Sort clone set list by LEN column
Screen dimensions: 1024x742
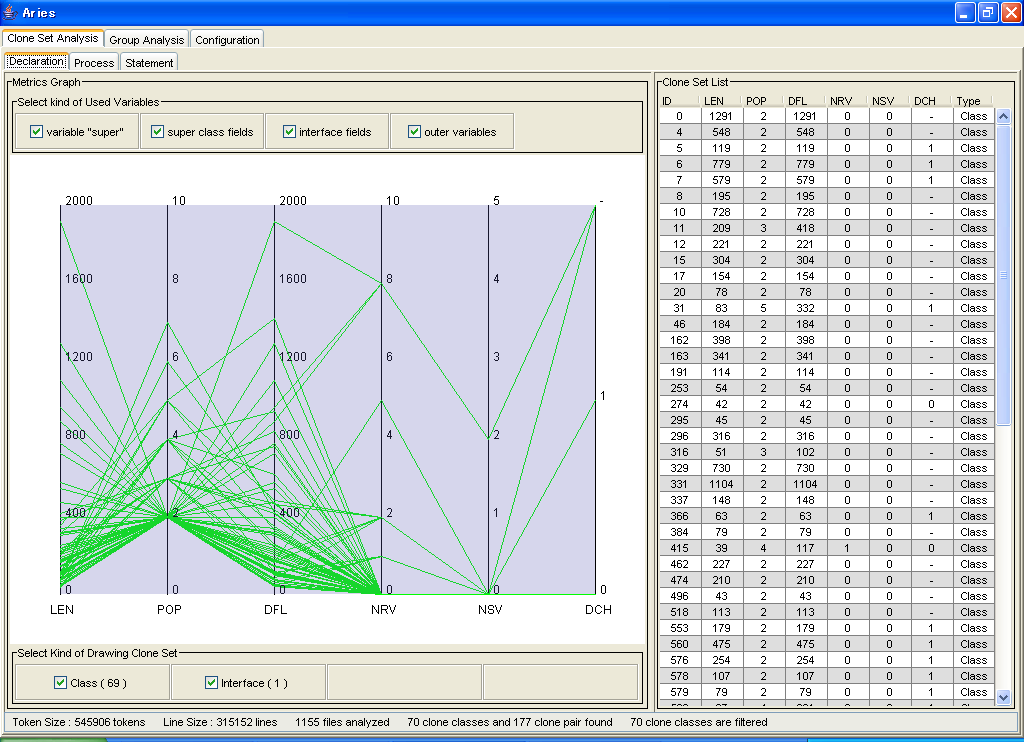[714, 101]
